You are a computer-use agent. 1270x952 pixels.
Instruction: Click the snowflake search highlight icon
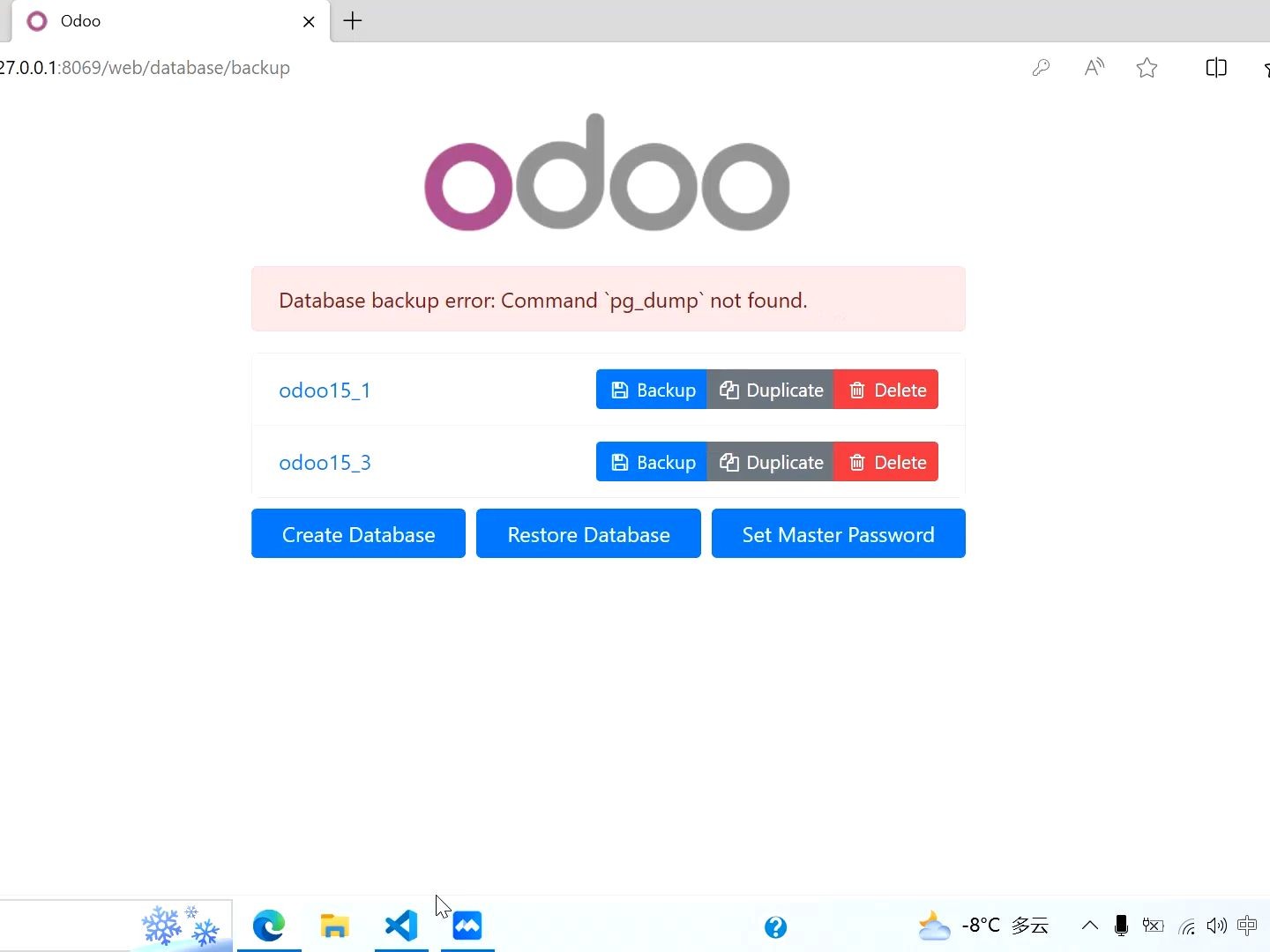pos(181,926)
